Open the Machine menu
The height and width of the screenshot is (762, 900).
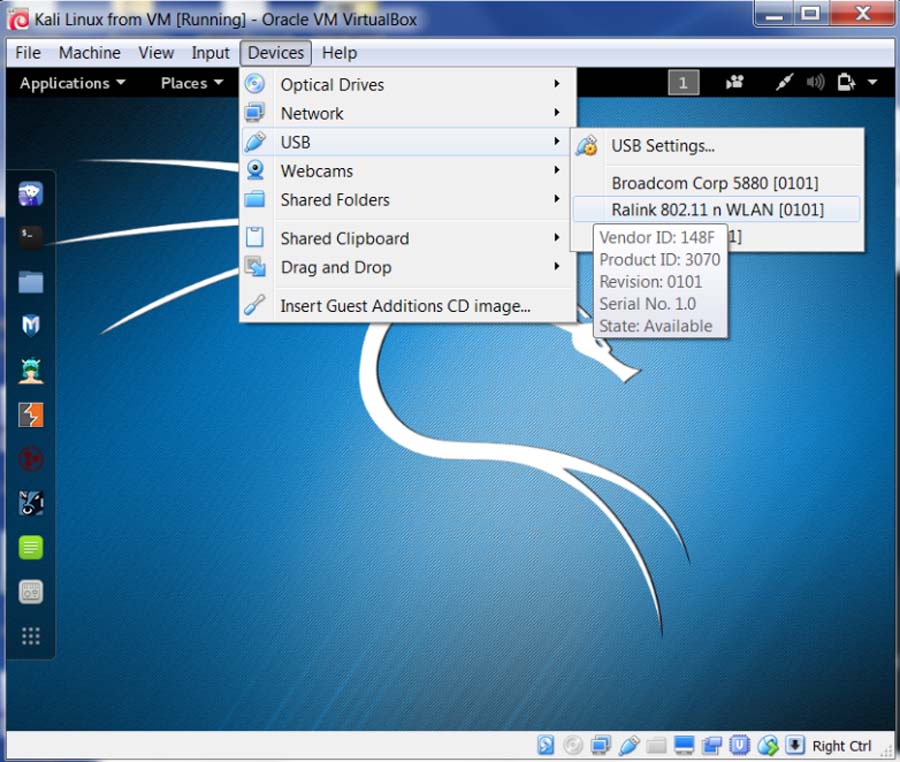click(89, 53)
